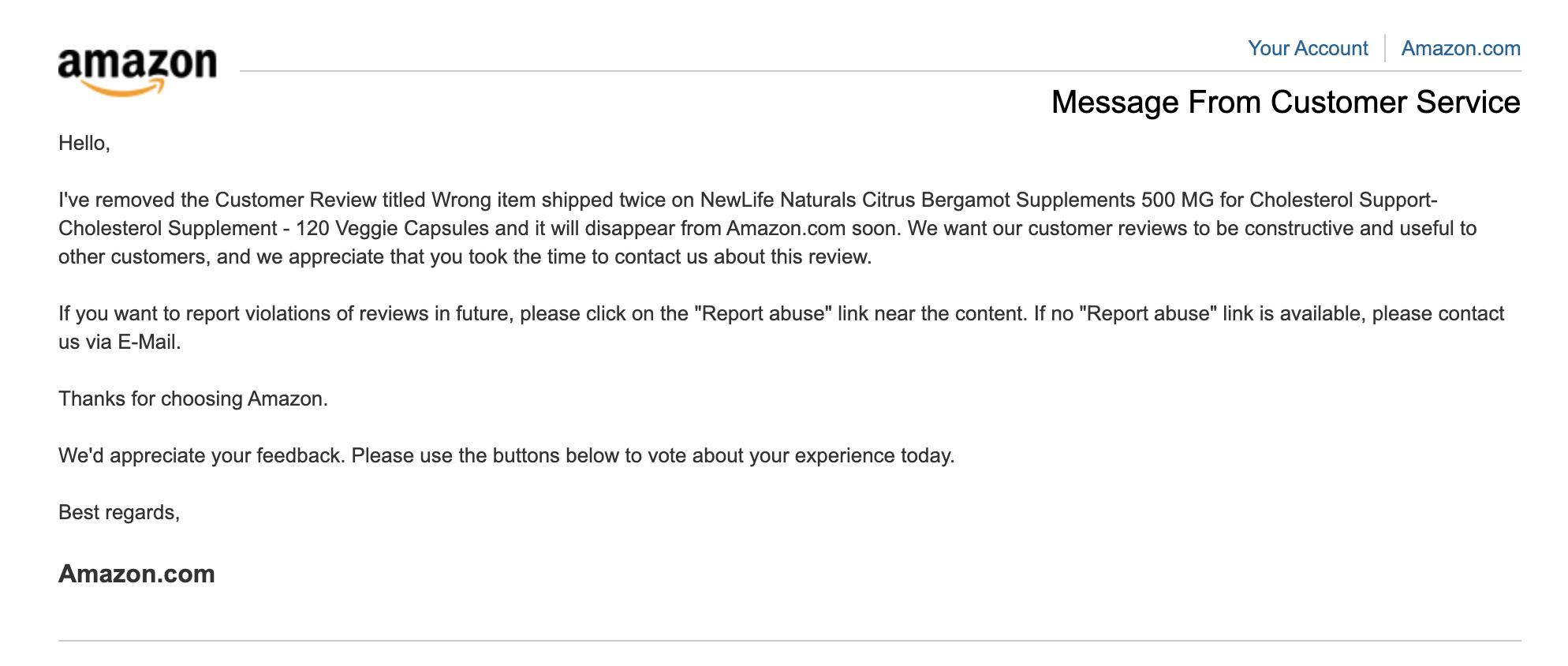
Task: Click the Message From Customer Service heading
Action: (x=1286, y=102)
